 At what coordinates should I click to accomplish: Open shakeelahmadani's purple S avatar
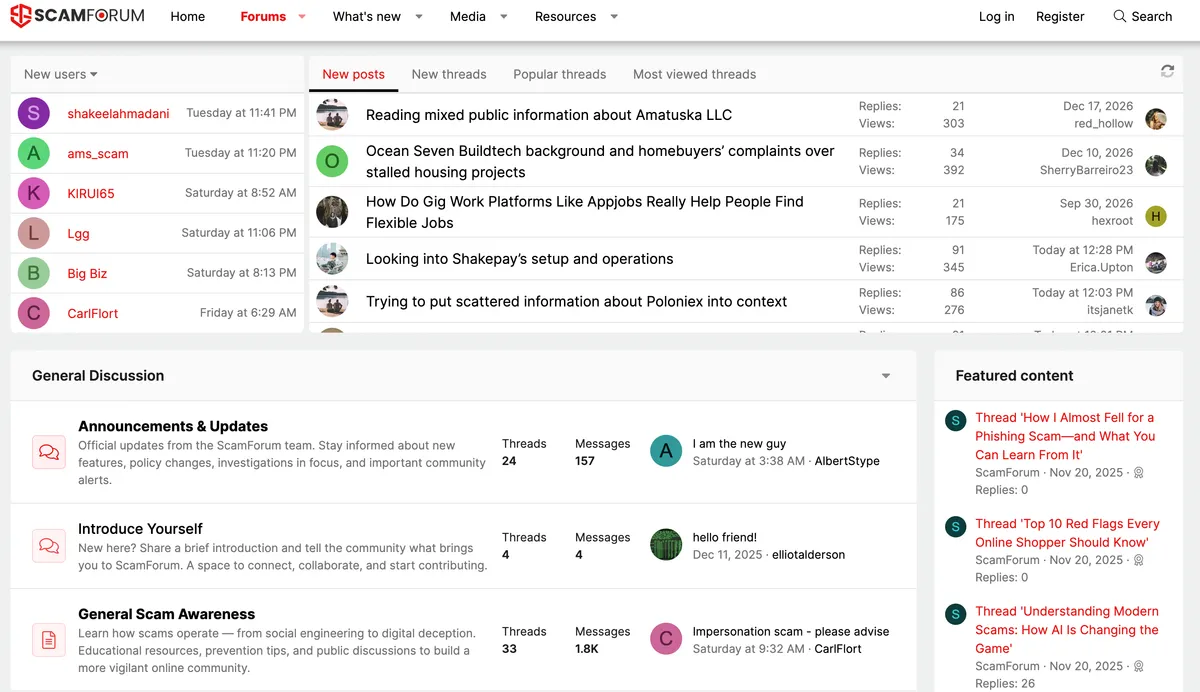34,114
